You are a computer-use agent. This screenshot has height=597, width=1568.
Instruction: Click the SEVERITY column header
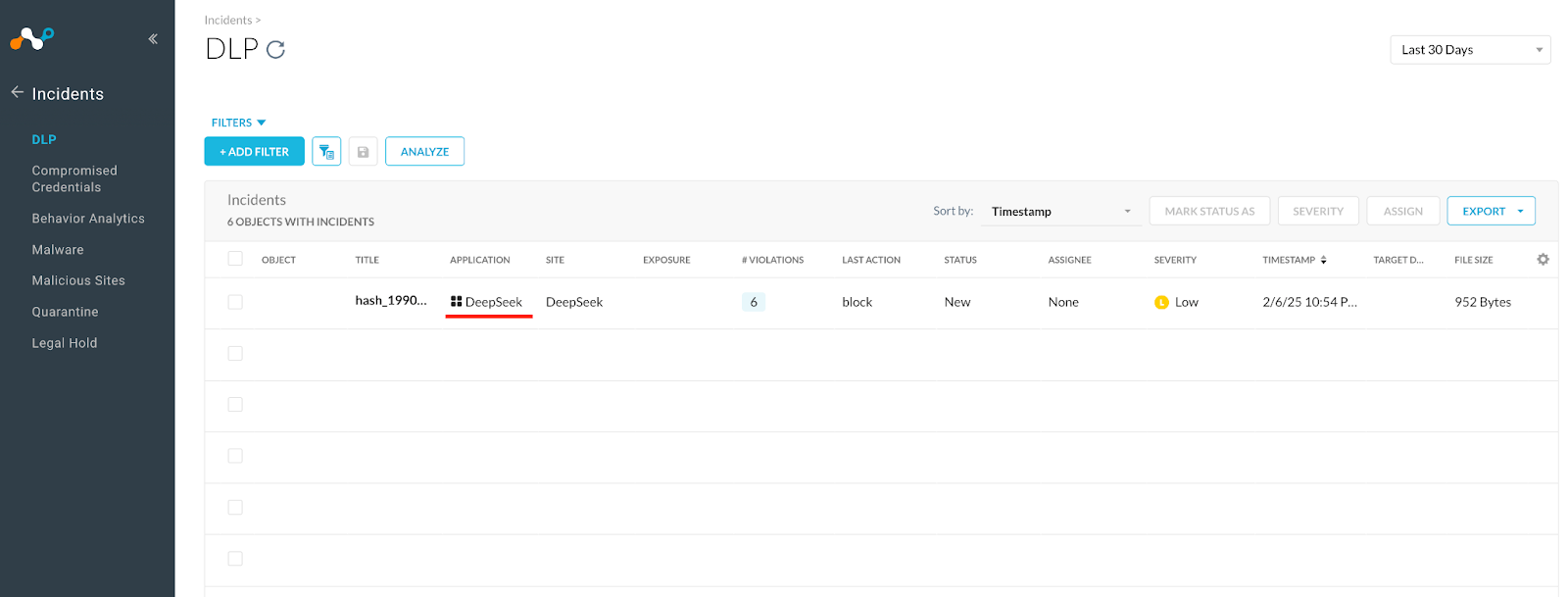coord(1175,260)
